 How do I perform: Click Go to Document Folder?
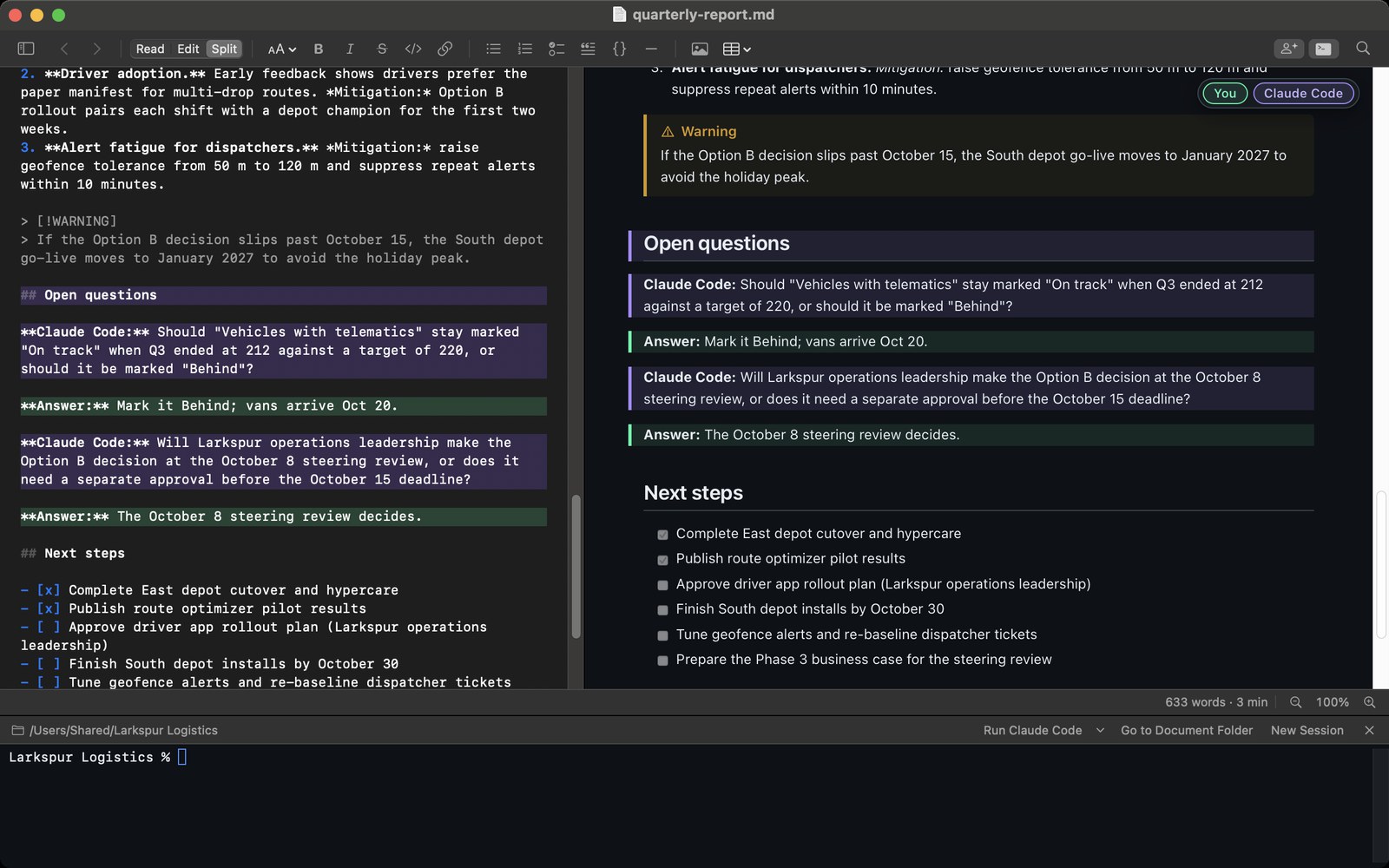click(1187, 730)
